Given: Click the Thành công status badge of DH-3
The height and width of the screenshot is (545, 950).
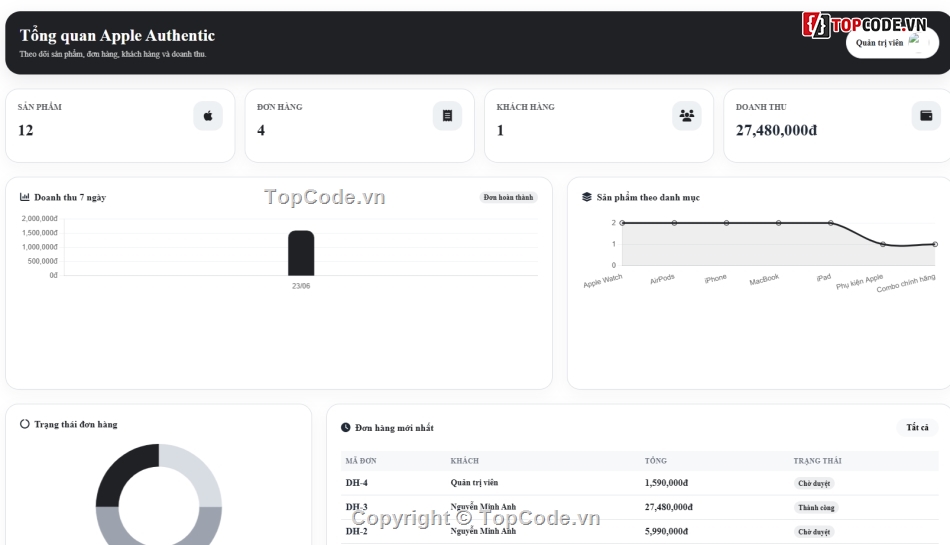Looking at the screenshot, I should [x=816, y=507].
